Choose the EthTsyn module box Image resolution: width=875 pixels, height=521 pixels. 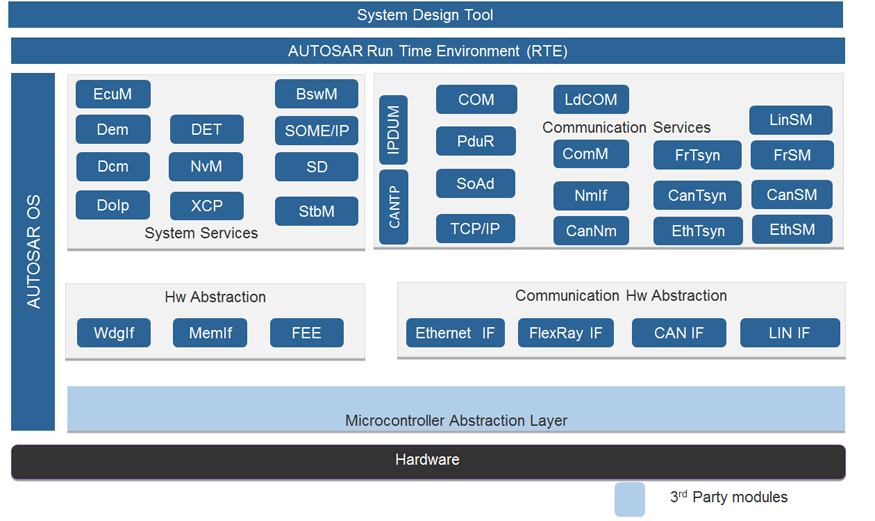pos(698,231)
